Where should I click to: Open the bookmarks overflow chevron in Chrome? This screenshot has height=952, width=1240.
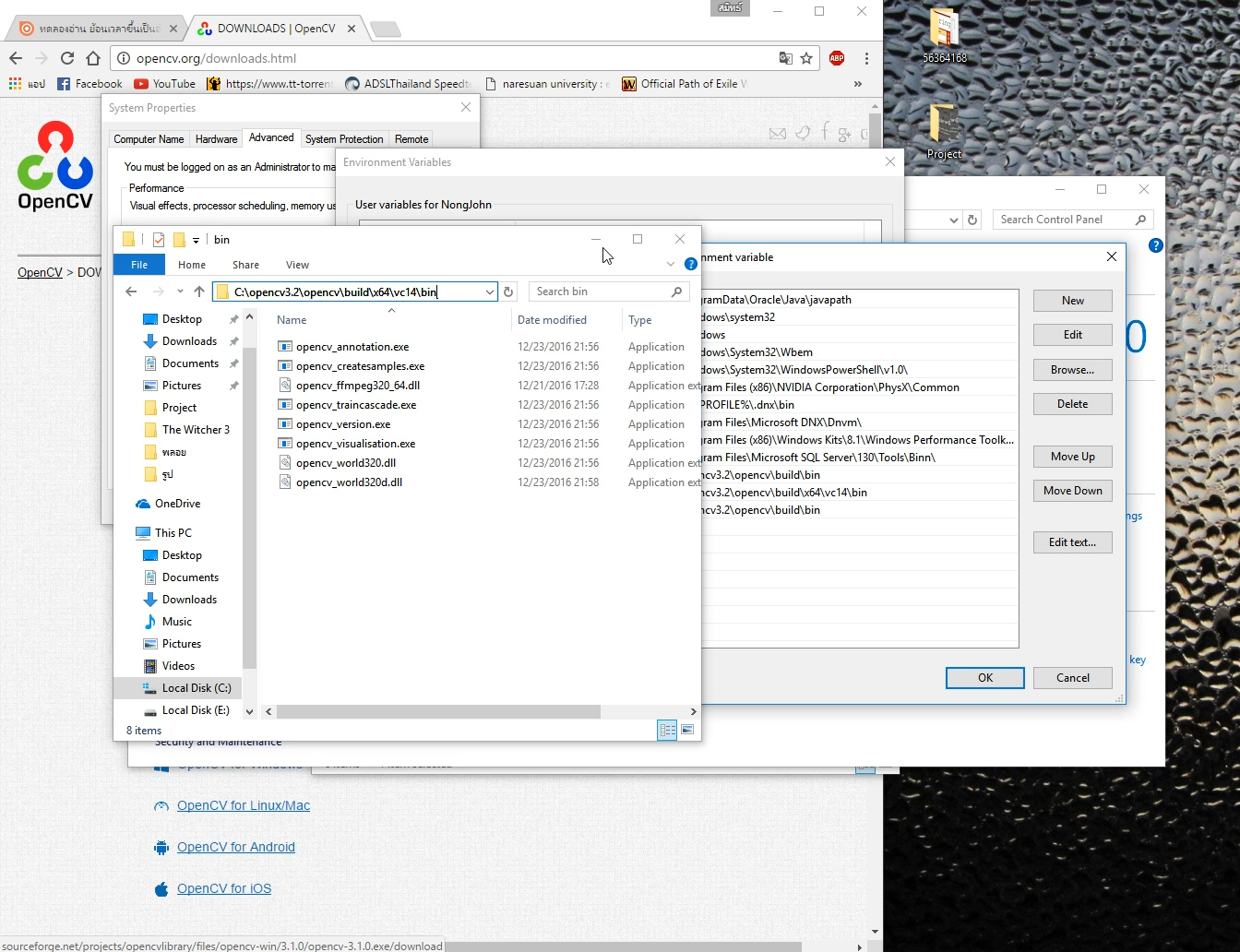pyautogui.click(x=857, y=84)
